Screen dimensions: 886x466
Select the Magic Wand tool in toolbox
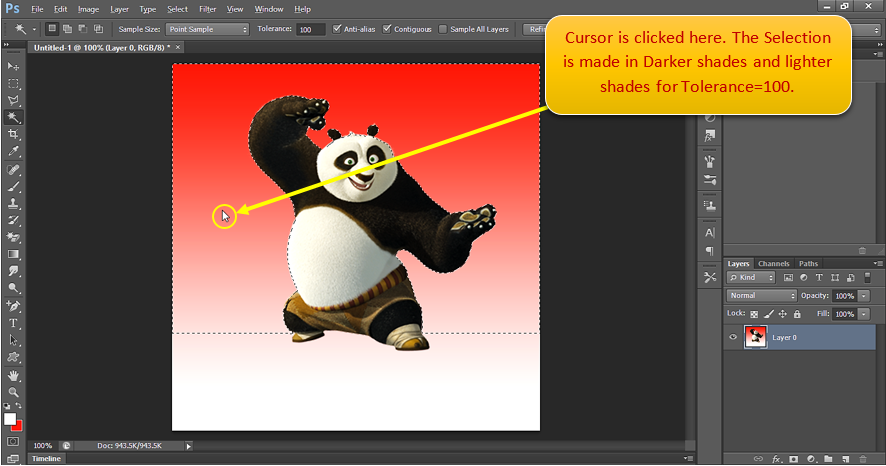[13, 117]
